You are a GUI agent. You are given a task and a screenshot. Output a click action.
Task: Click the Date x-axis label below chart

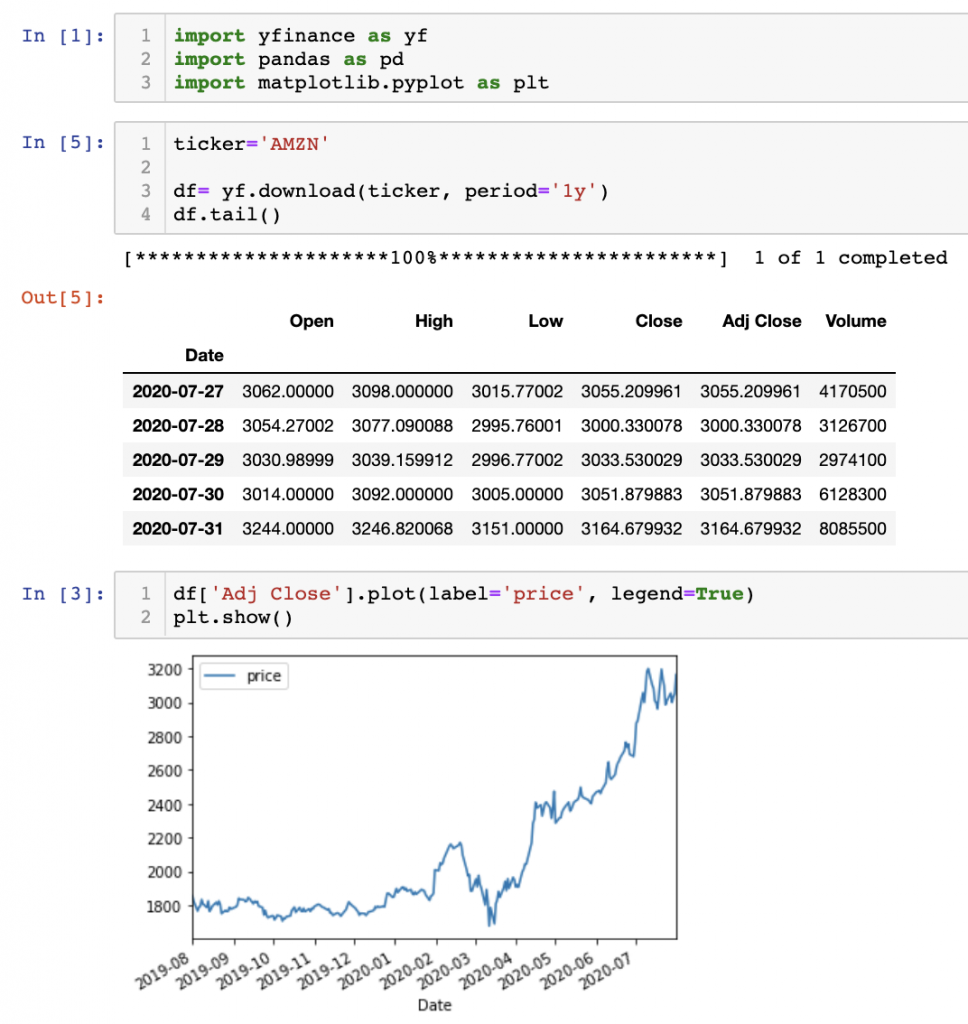pos(434,1004)
